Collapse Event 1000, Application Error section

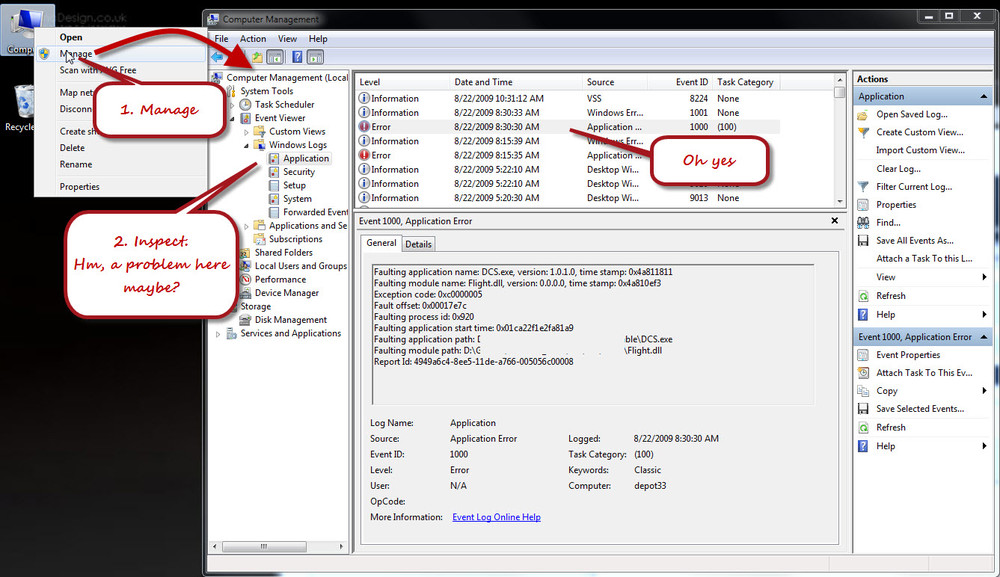(983, 337)
